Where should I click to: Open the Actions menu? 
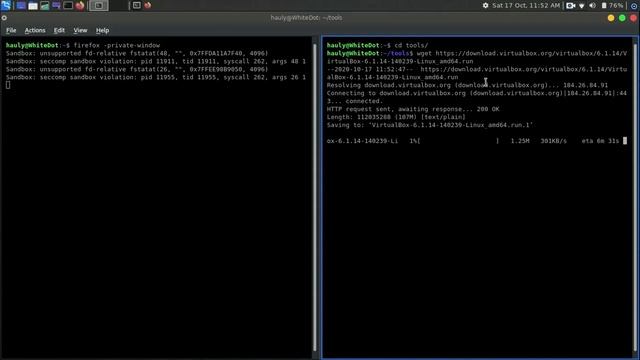click(35, 30)
